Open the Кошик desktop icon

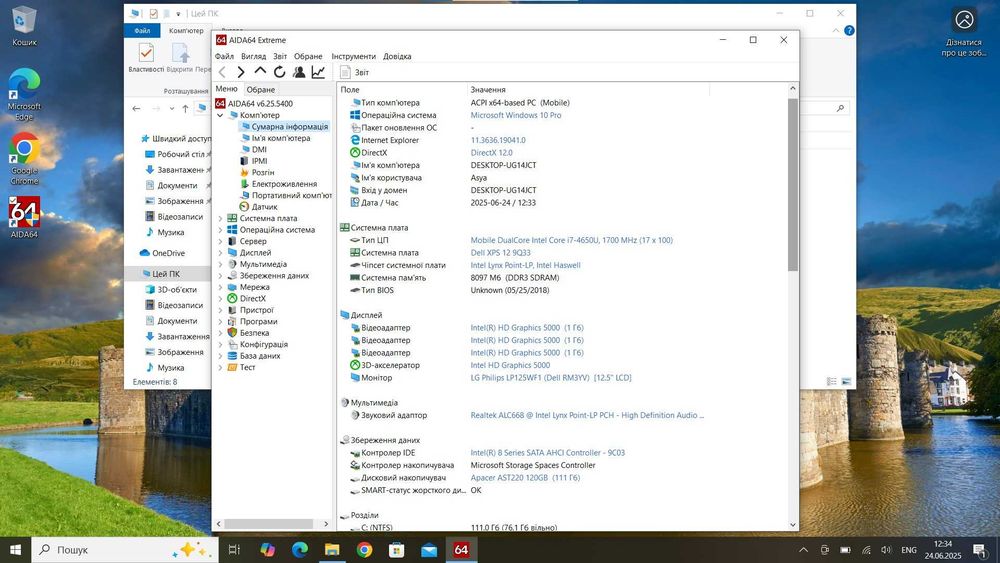[x=24, y=26]
